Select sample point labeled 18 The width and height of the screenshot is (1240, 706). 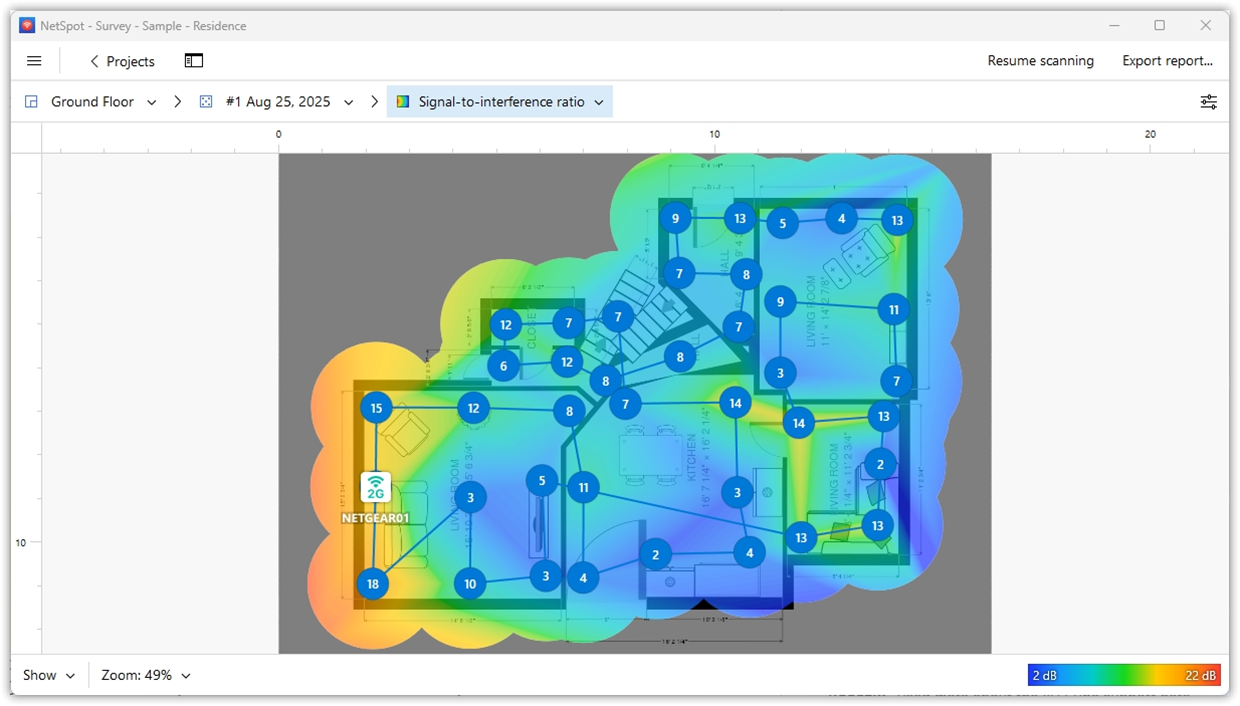(x=373, y=584)
